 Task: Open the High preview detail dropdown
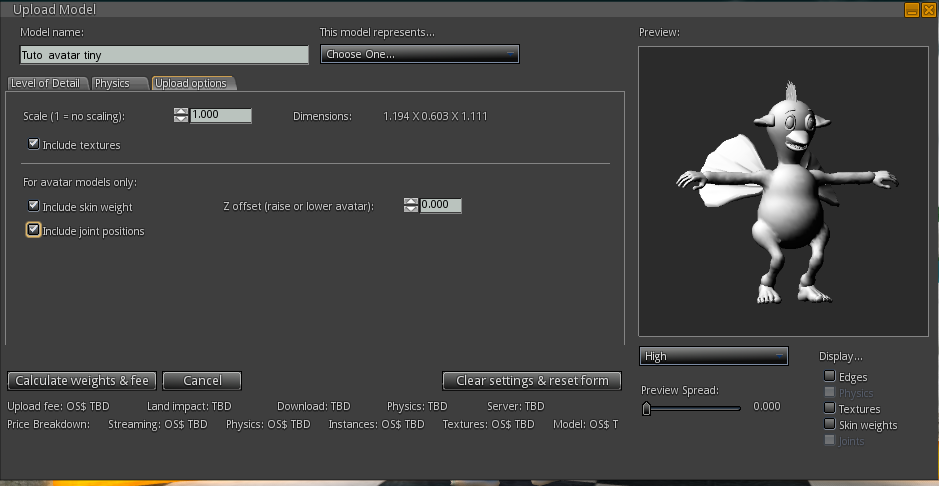pyautogui.click(x=714, y=356)
